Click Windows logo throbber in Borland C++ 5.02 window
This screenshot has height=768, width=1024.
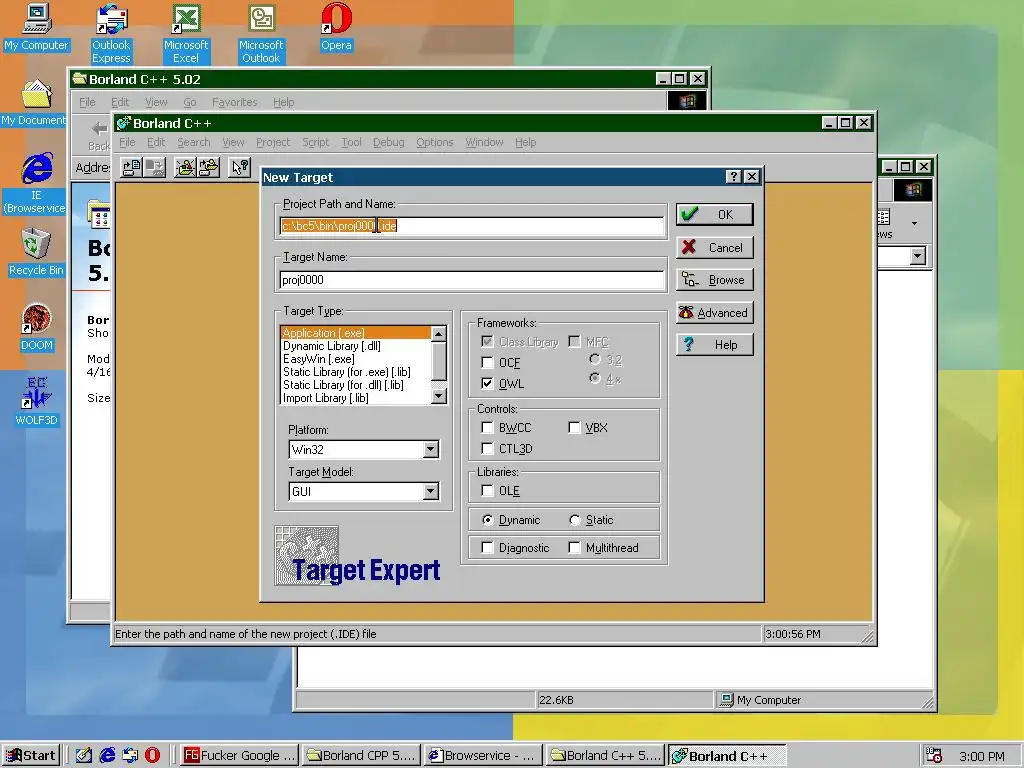coord(686,101)
